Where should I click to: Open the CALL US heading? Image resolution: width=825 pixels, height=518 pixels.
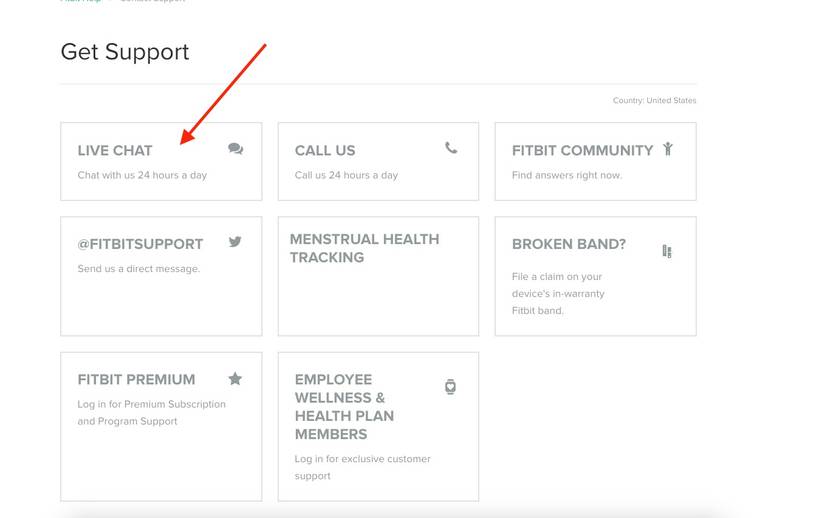[x=325, y=150]
